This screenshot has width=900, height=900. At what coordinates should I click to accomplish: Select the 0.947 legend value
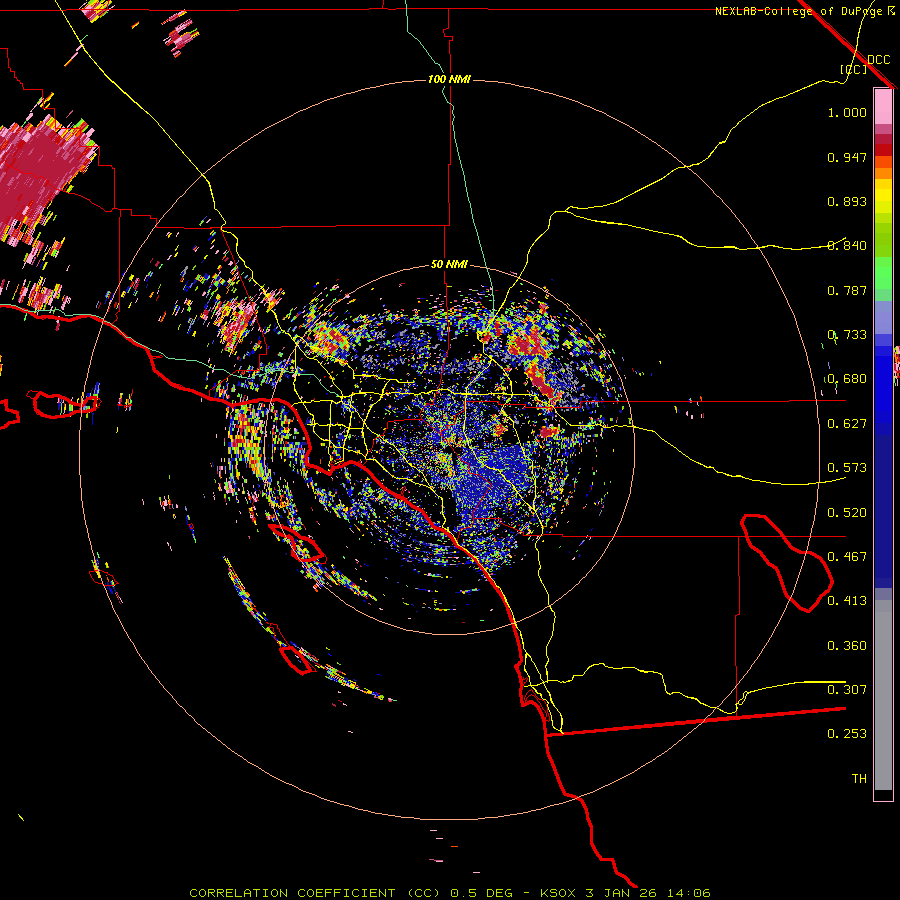(x=847, y=157)
